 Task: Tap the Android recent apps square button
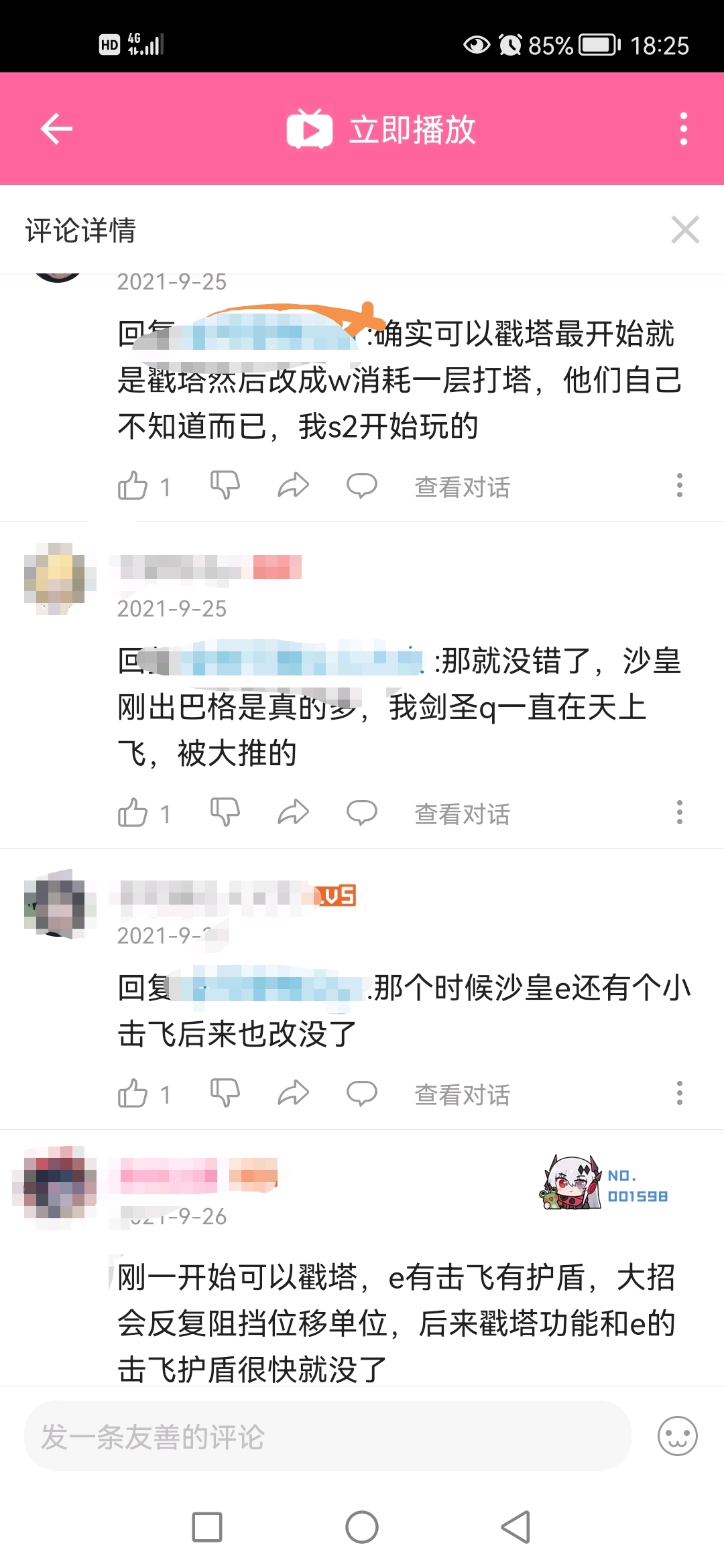[x=207, y=1527]
